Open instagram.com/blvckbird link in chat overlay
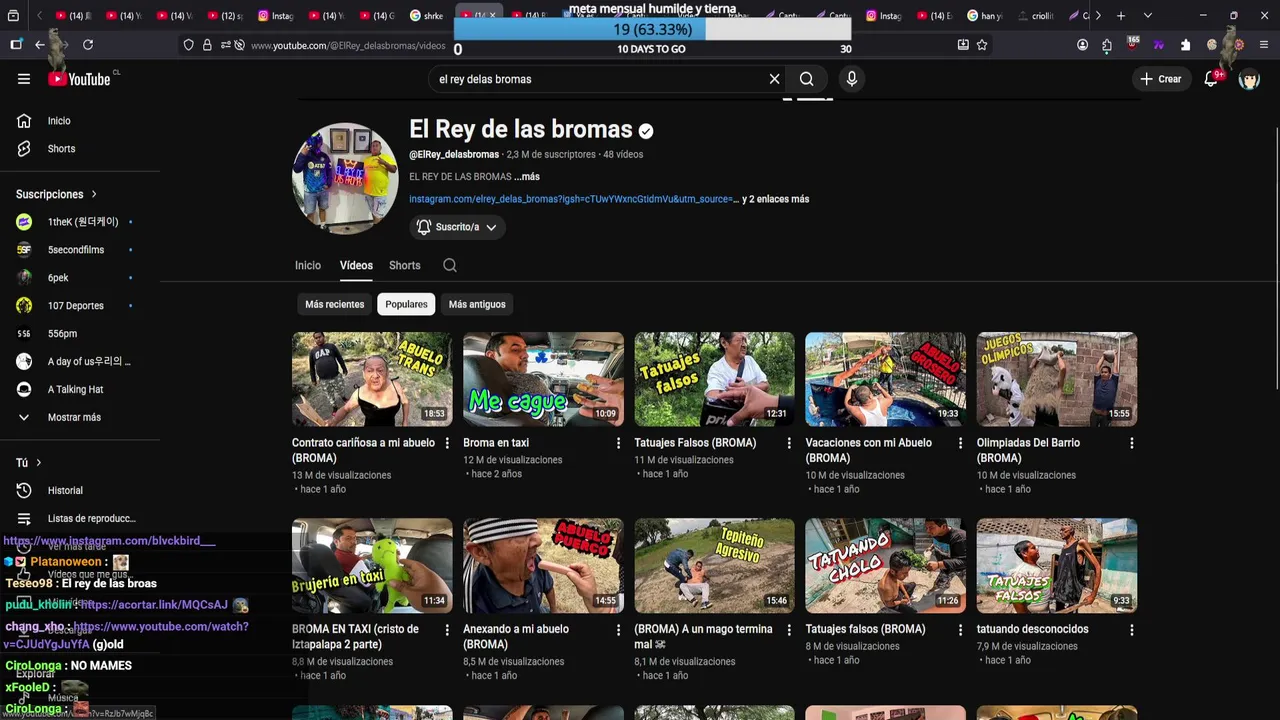 [x=109, y=541]
